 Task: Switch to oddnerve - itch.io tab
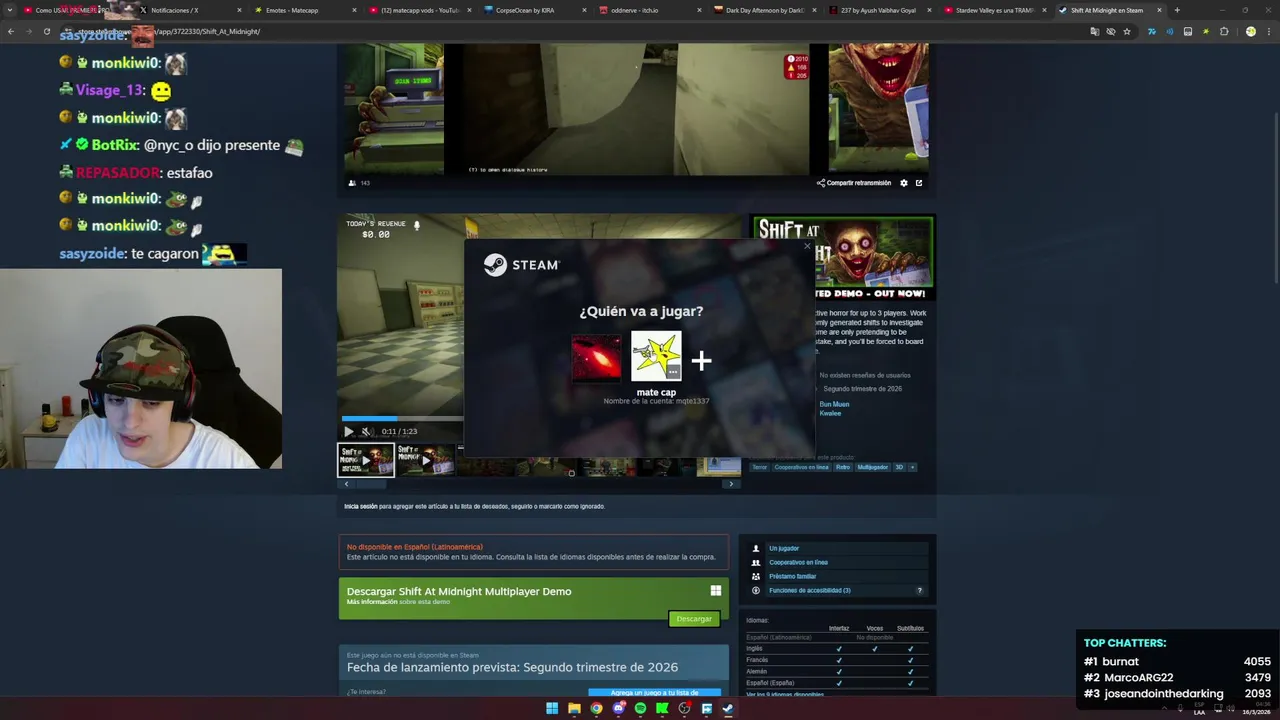pyautogui.click(x=649, y=10)
